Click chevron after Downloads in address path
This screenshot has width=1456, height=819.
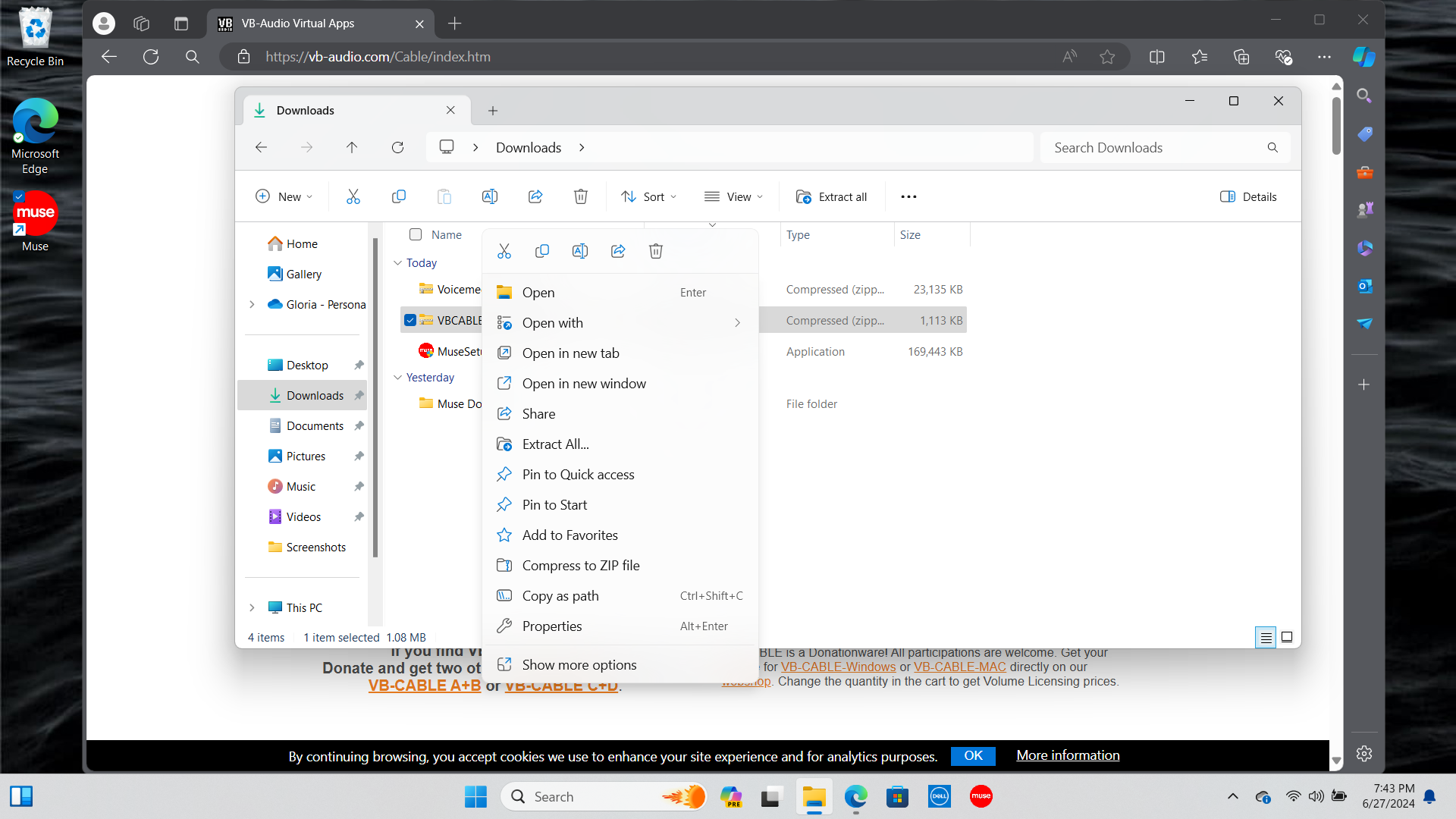tap(582, 148)
